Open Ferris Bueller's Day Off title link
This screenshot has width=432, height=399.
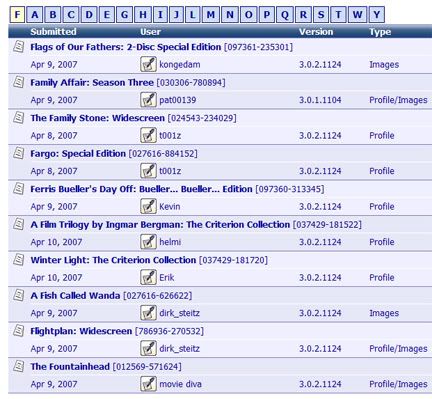click(x=141, y=189)
